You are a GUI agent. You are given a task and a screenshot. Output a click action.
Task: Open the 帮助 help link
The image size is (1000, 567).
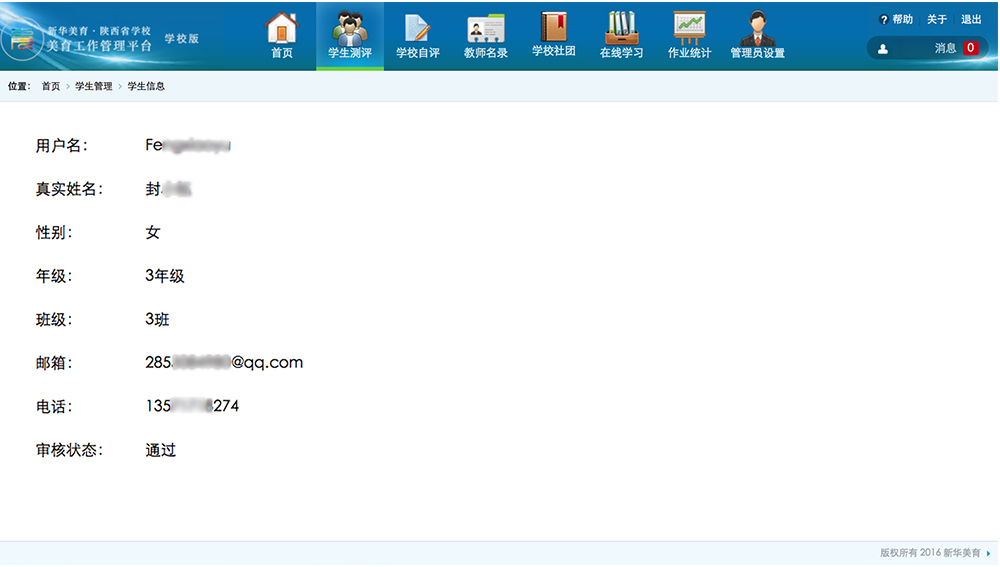[x=896, y=19]
